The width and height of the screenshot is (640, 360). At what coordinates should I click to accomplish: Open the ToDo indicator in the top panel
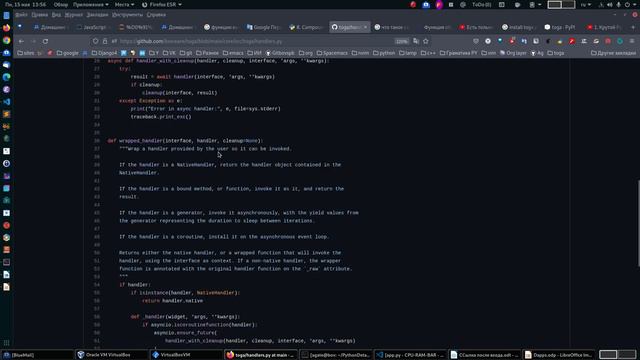[x=481, y=4]
